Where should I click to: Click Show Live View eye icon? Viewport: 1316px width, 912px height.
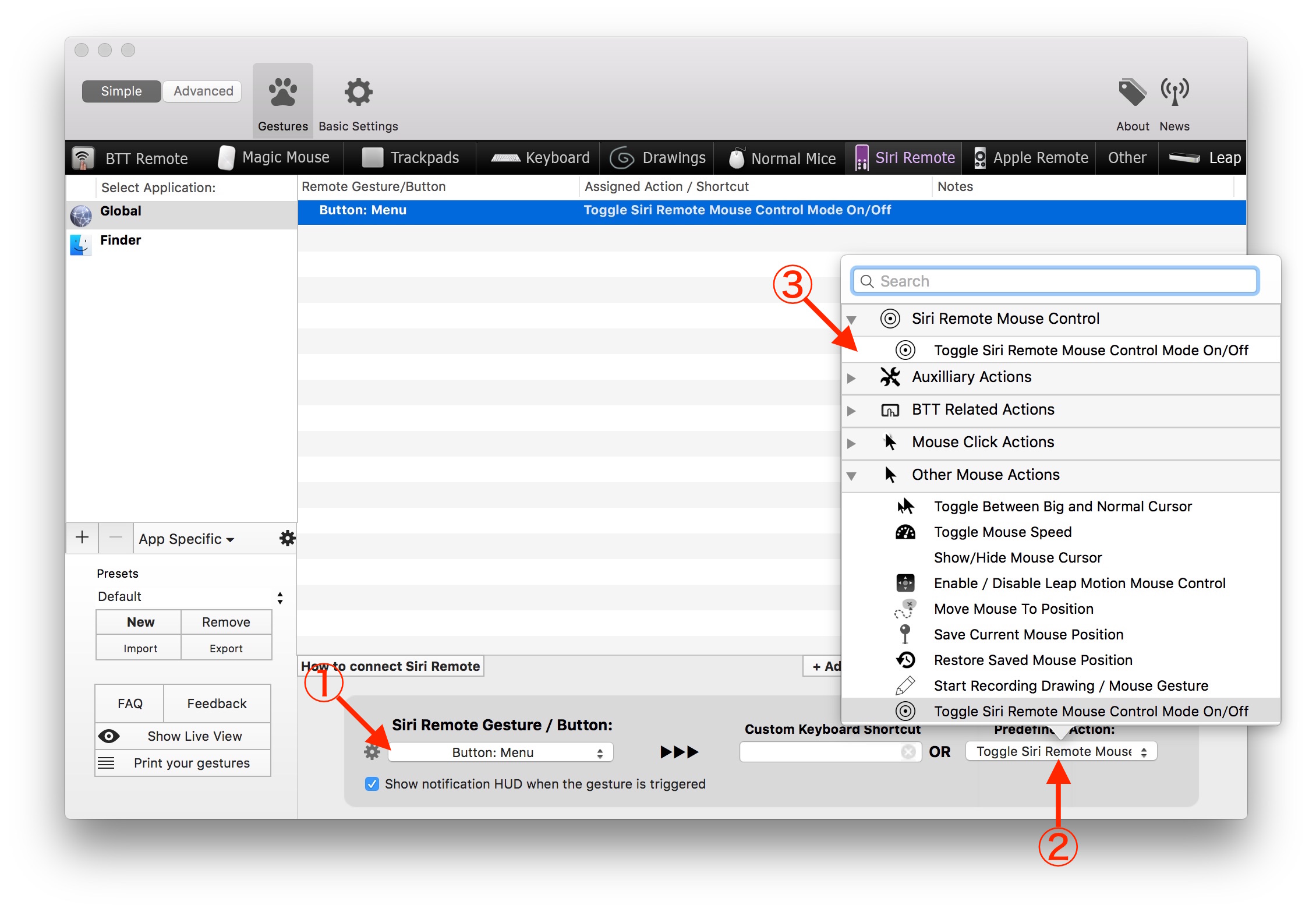click(109, 736)
